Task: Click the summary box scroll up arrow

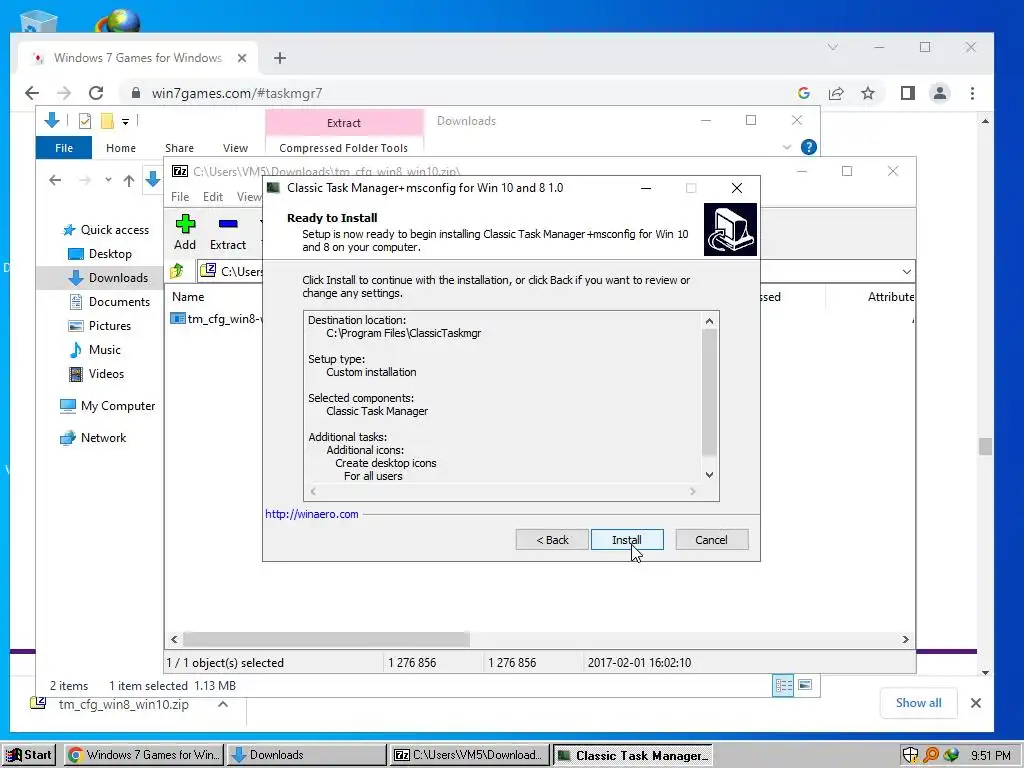Action: [709, 321]
